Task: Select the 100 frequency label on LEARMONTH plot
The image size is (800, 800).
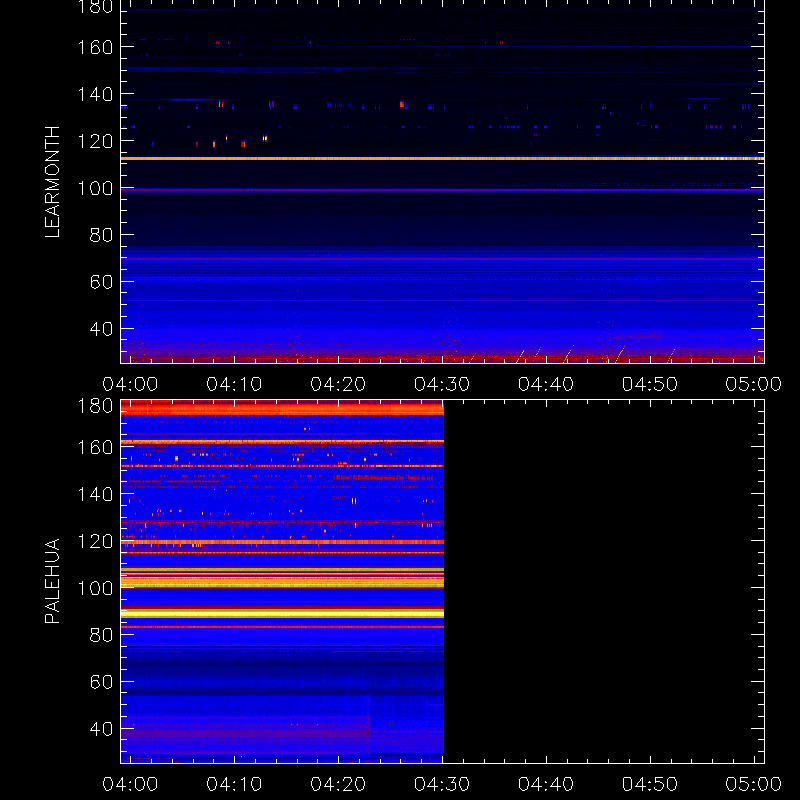Action: point(95,188)
